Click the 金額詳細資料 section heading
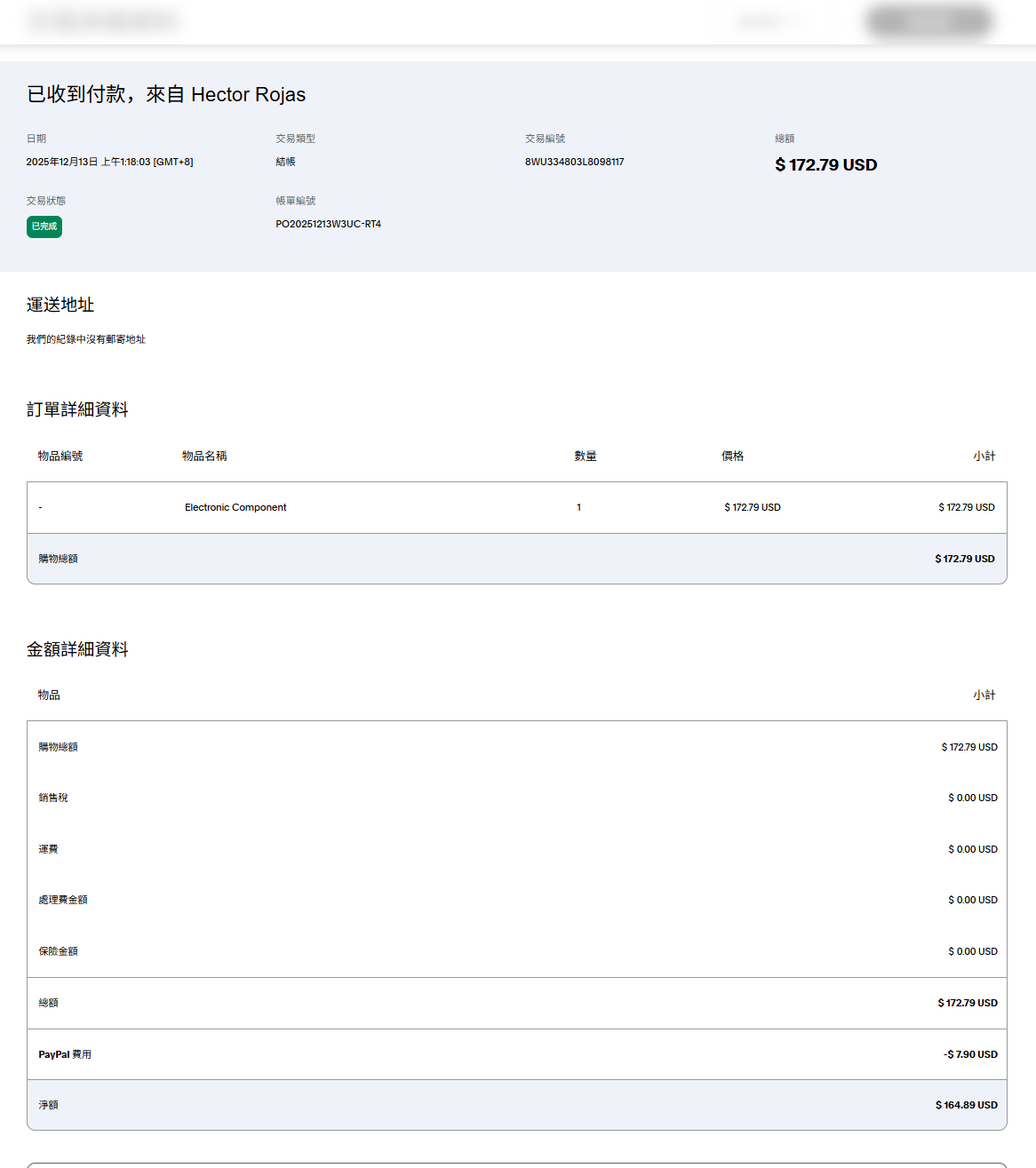This screenshot has height=1168, width=1036. click(x=77, y=649)
